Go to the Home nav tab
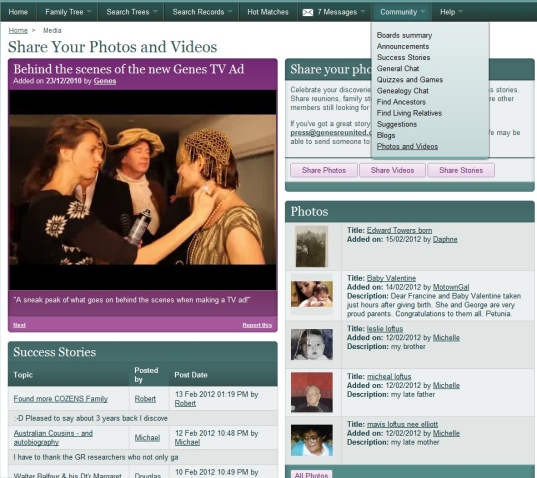The image size is (537, 478). (18, 12)
